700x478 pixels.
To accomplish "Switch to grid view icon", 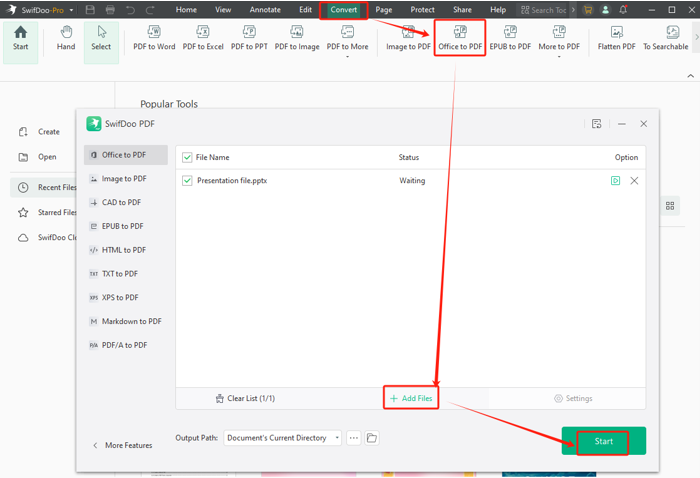I will click(x=670, y=206).
